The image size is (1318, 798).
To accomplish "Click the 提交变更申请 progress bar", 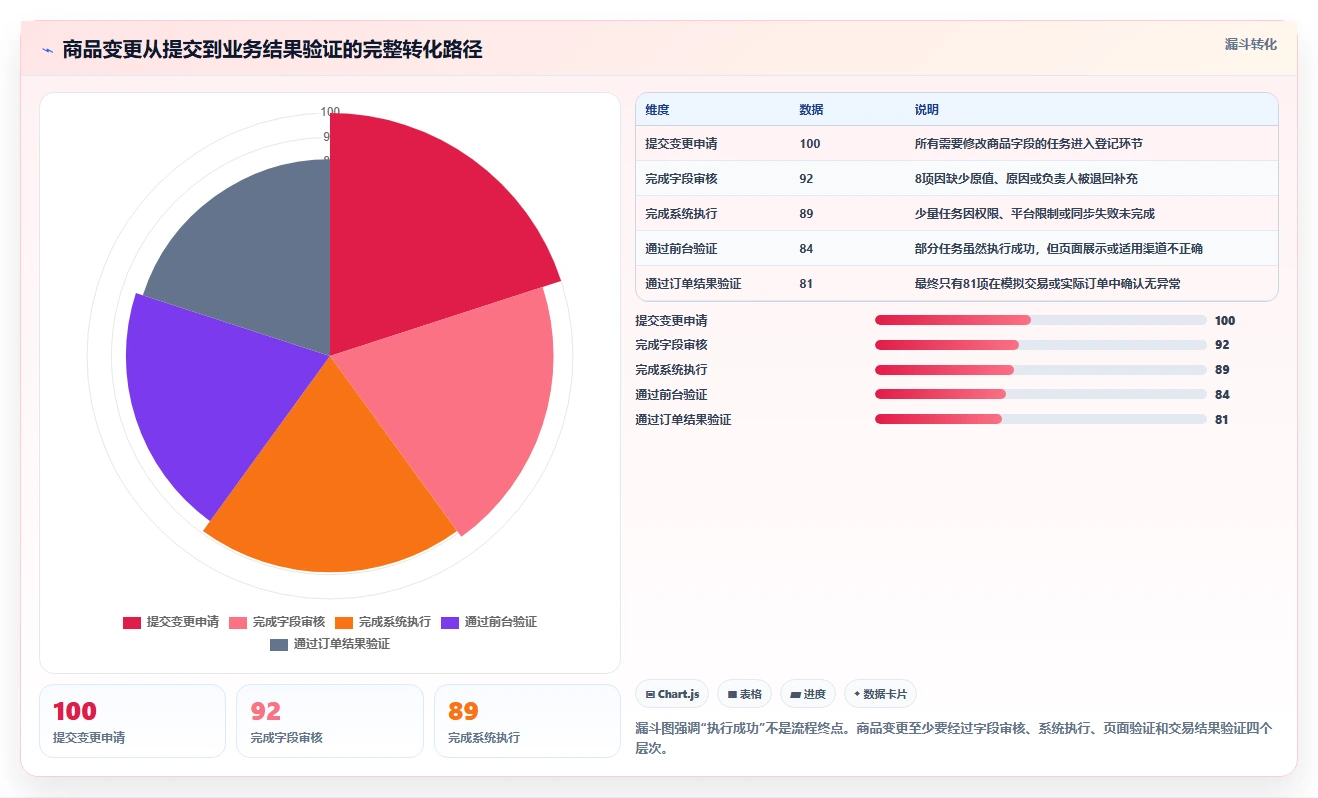I will coord(1040,320).
